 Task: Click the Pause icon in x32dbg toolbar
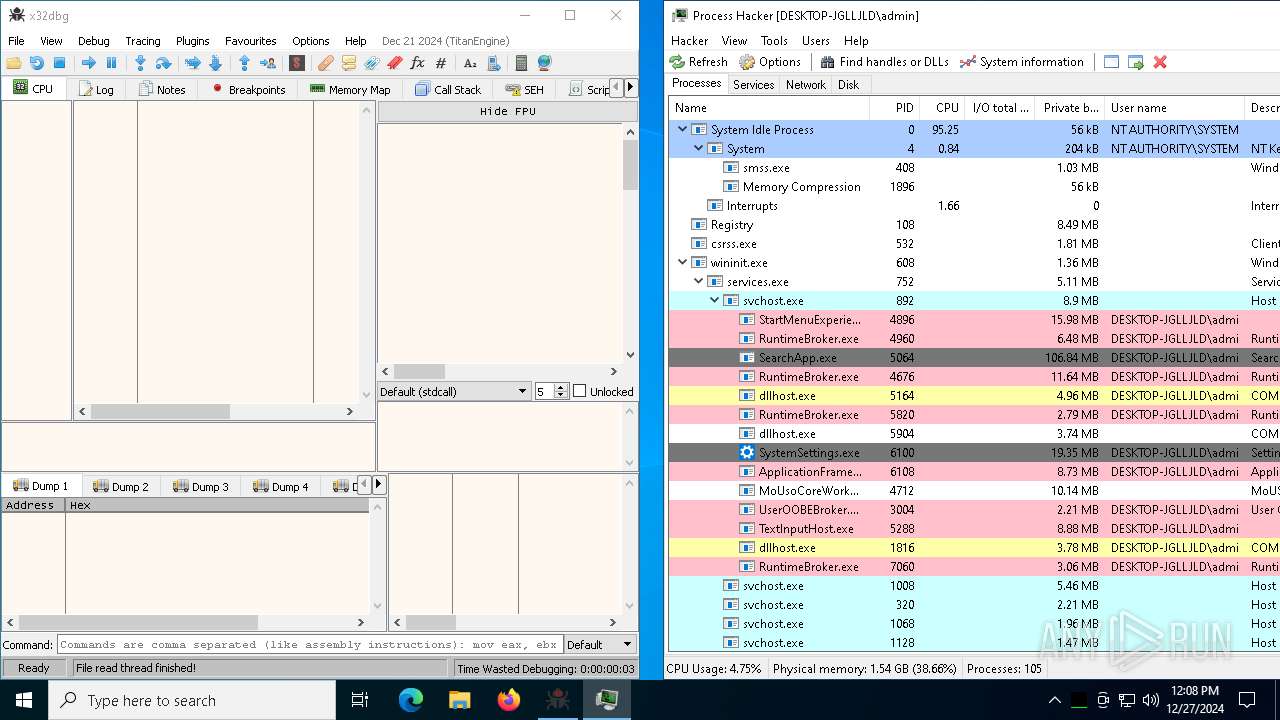tap(111, 63)
